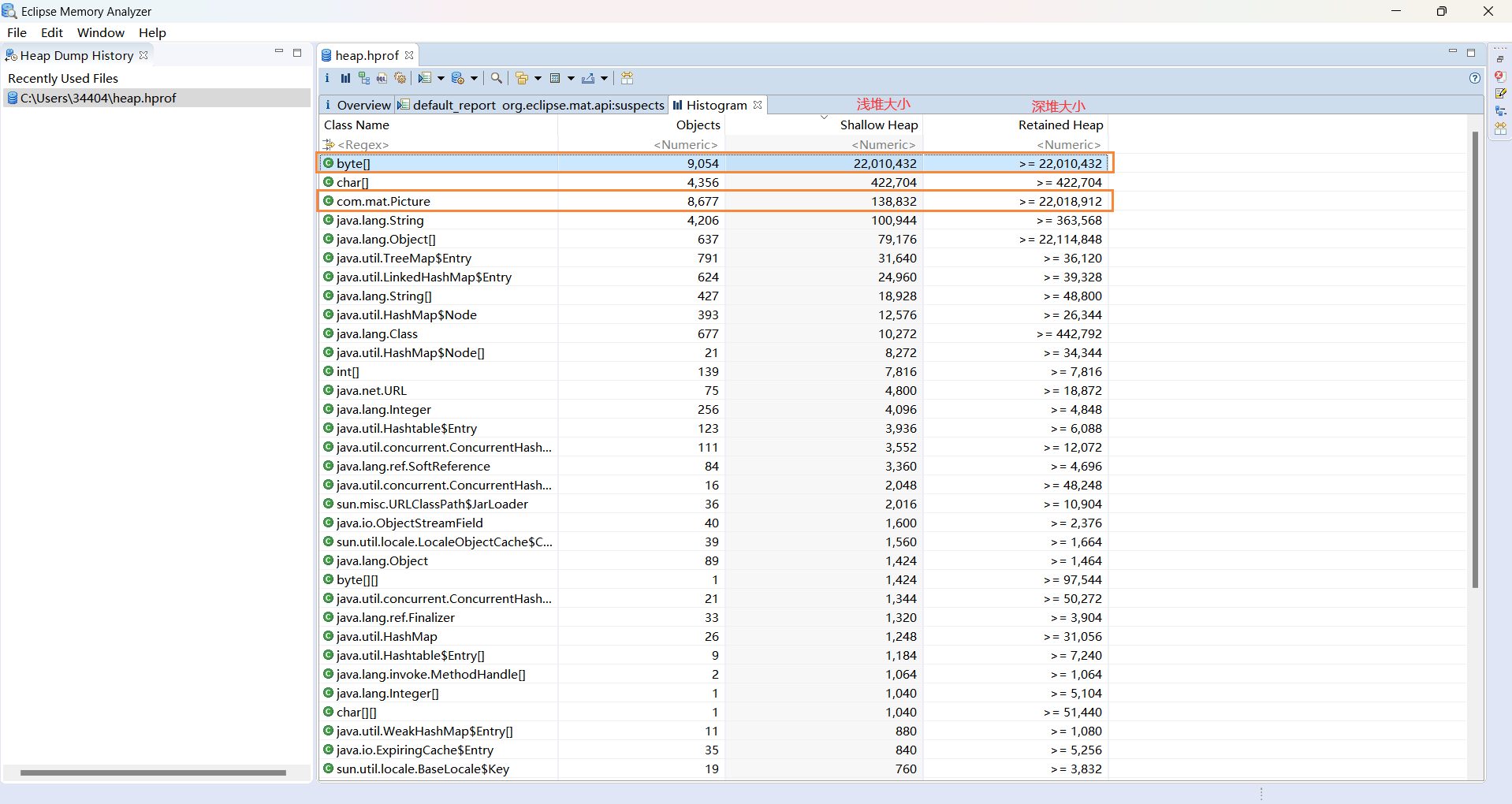Open the help question mark icon
The width and height of the screenshot is (1512, 804).
(1474, 78)
